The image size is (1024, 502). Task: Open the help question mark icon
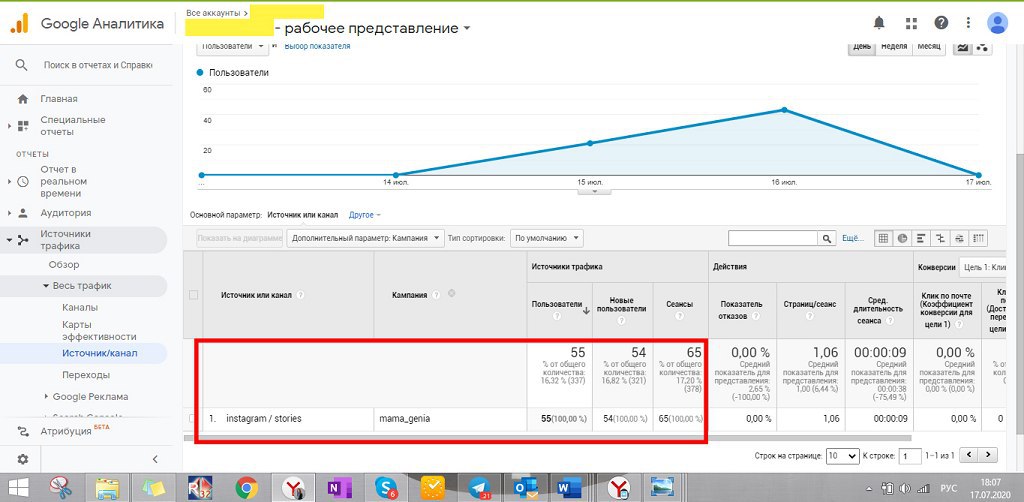click(x=941, y=23)
